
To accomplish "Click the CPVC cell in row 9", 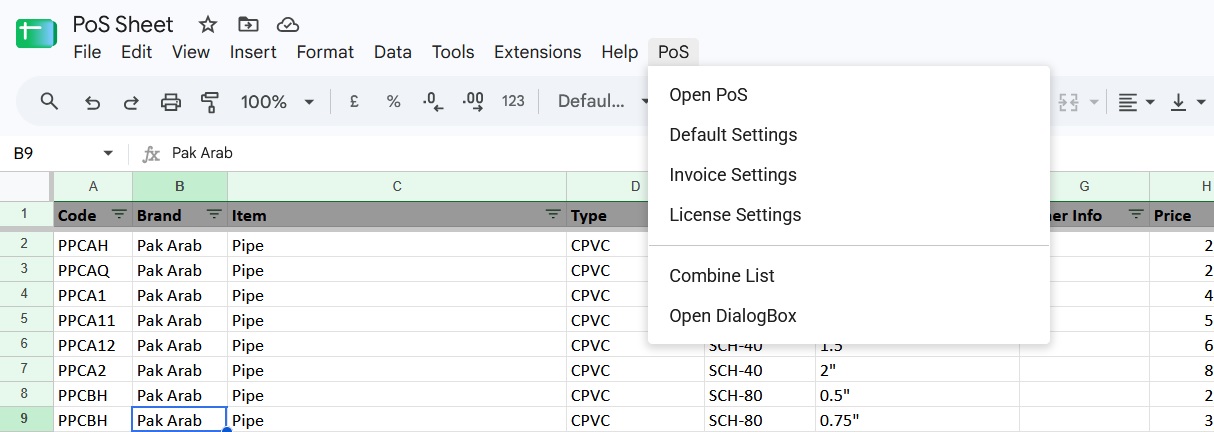I will click(635, 420).
